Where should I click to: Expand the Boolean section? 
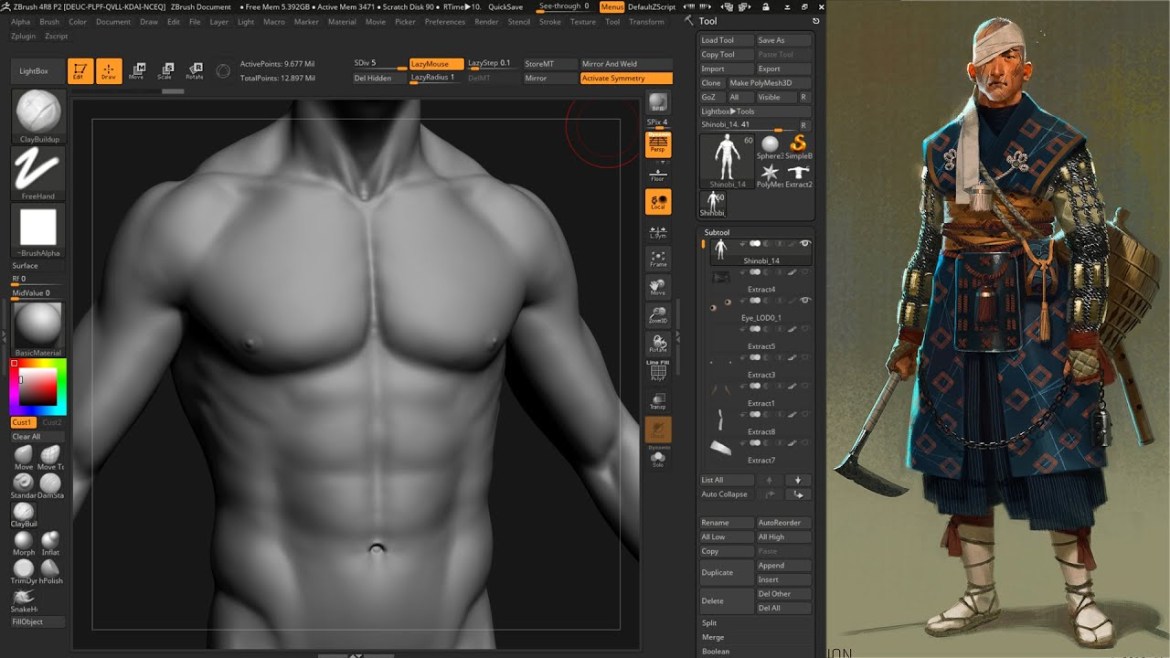click(x=716, y=651)
